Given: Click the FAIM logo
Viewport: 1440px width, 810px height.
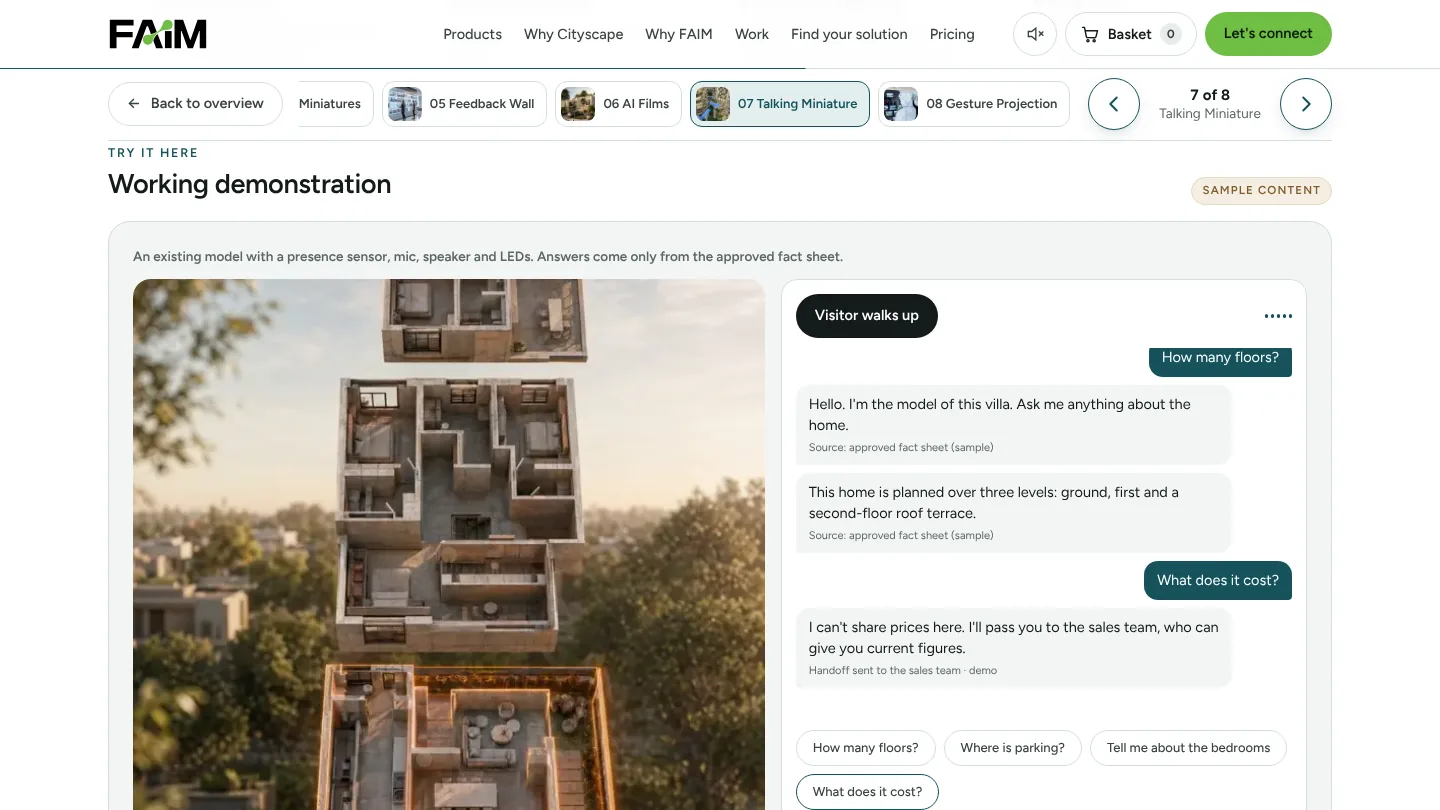Looking at the screenshot, I should coord(158,34).
